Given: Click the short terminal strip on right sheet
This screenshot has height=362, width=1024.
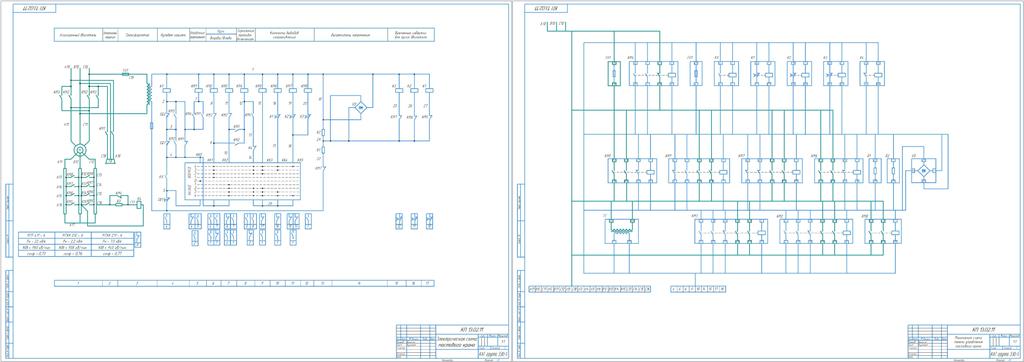Looking at the screenshot, I should 699,288.
